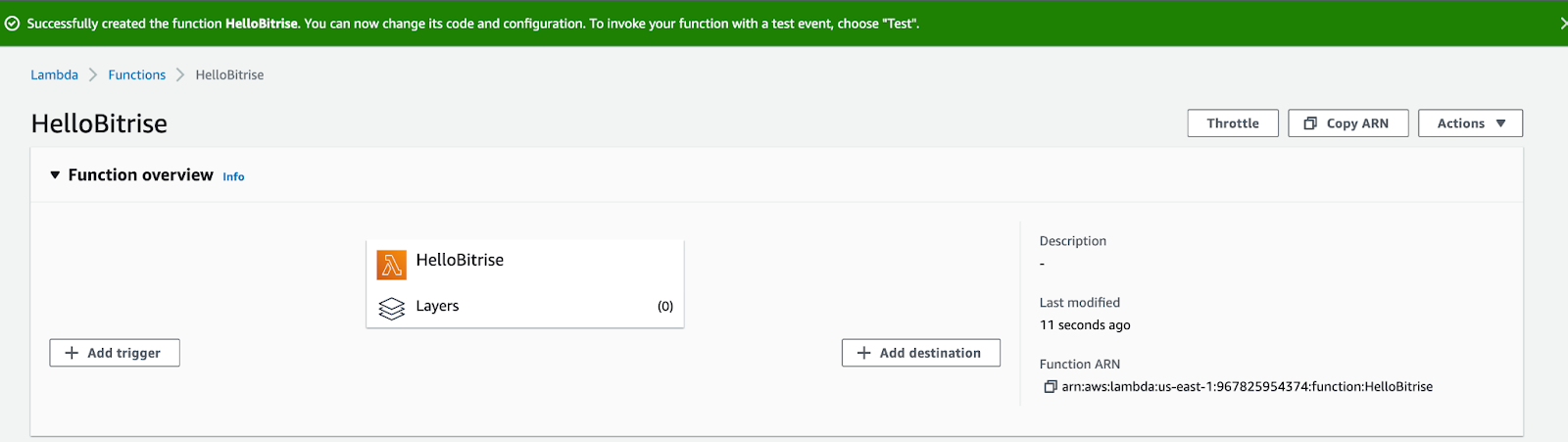Open the Info link next to Function overview
Viewport: 1568px width, 442px height.
pos(233,176)
